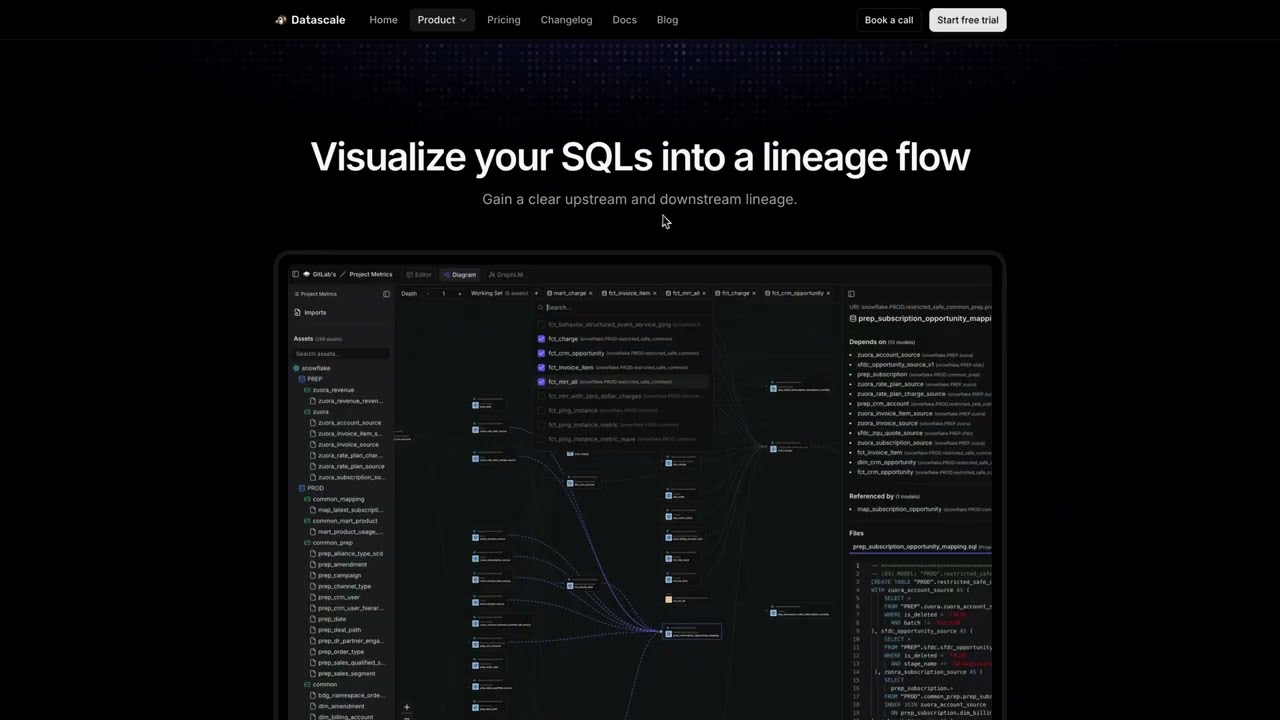Uncheck the fct_charge checkbox

[x=541, y=339]
